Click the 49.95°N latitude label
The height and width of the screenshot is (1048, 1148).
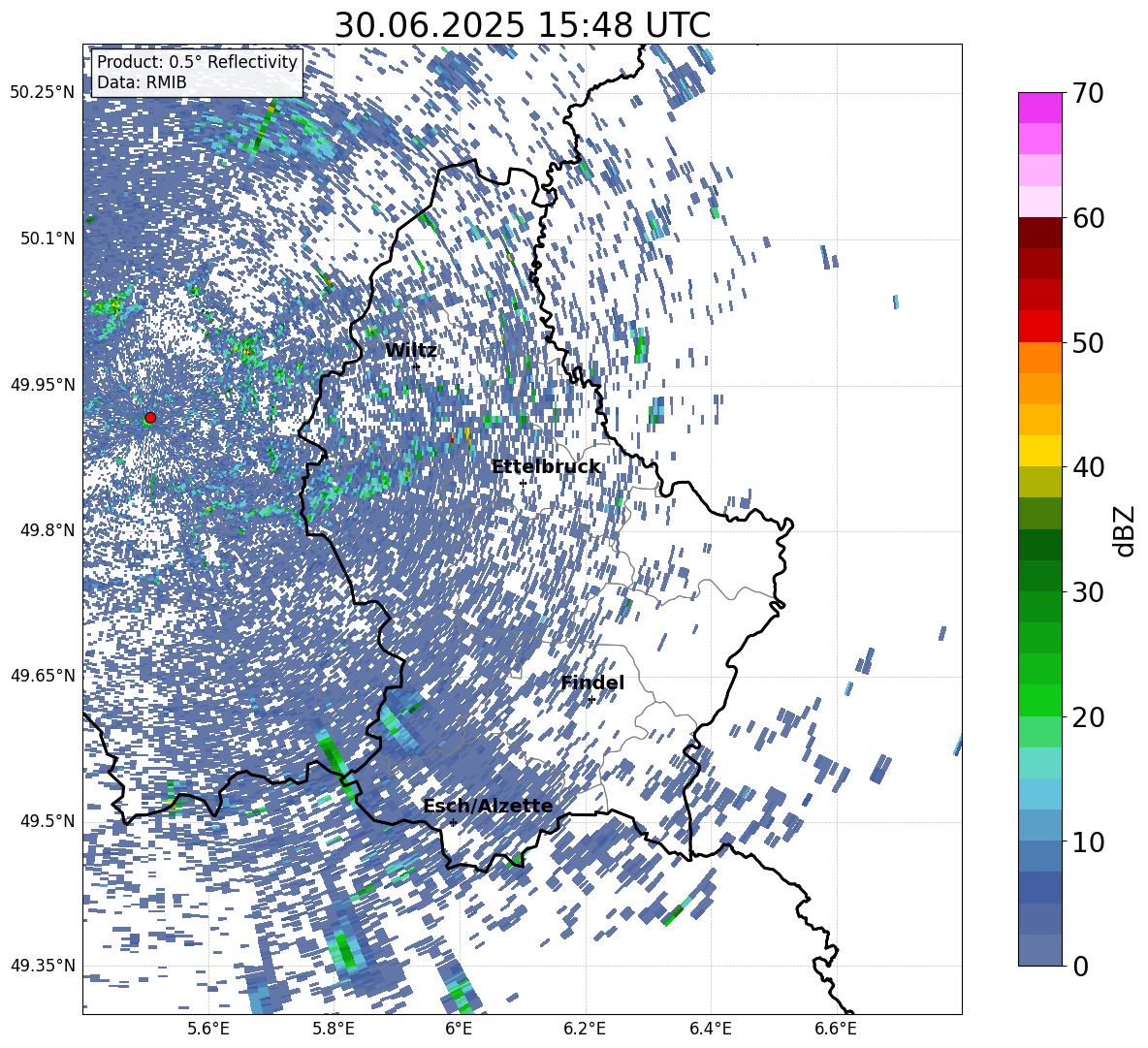[43, 384]
